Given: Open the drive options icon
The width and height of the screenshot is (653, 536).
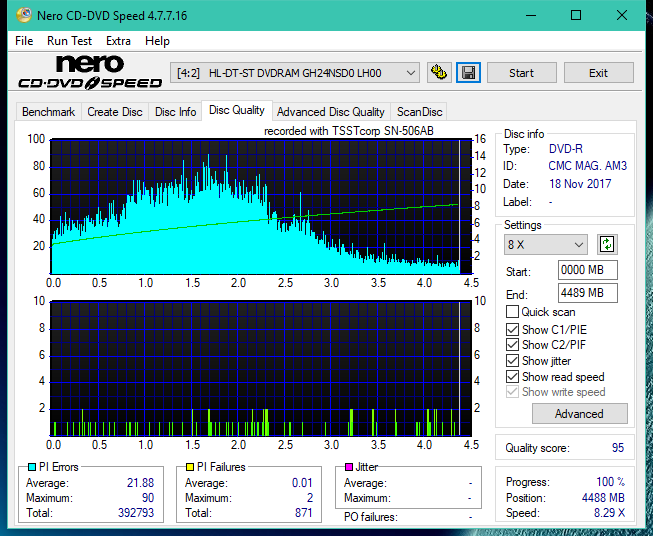Looking at the screenshot, I should (439, 73).
